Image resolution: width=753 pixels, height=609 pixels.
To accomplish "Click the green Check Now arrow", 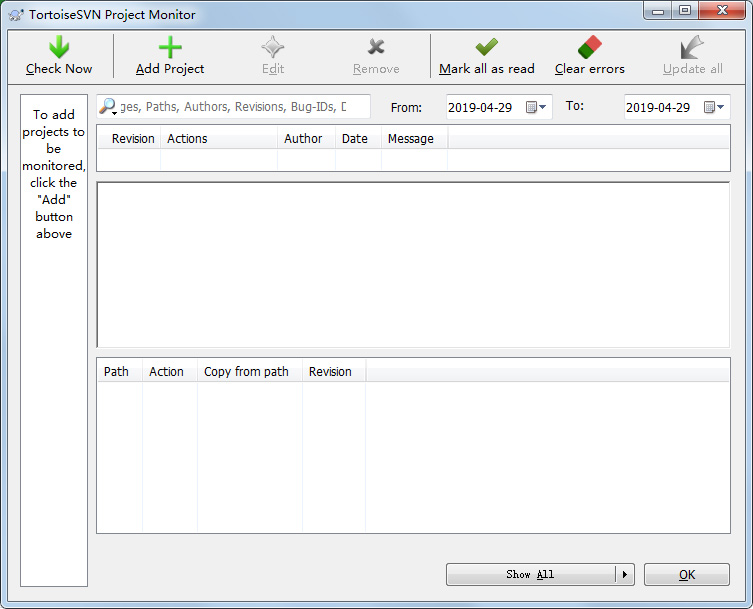I will 59,47.
